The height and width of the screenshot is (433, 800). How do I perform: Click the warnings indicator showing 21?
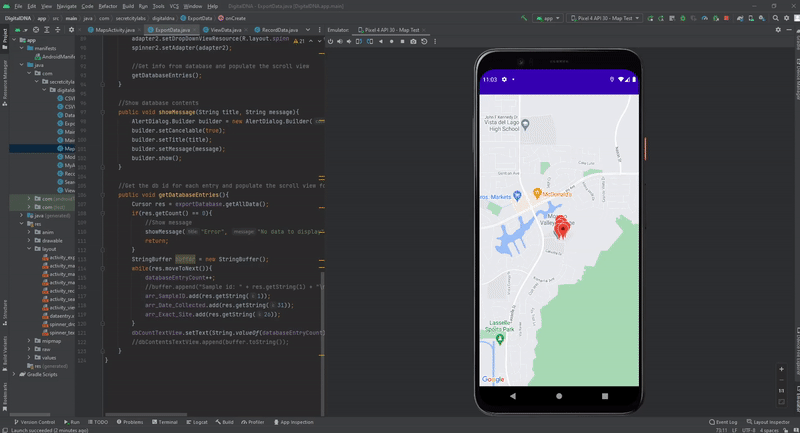(299, 41)
